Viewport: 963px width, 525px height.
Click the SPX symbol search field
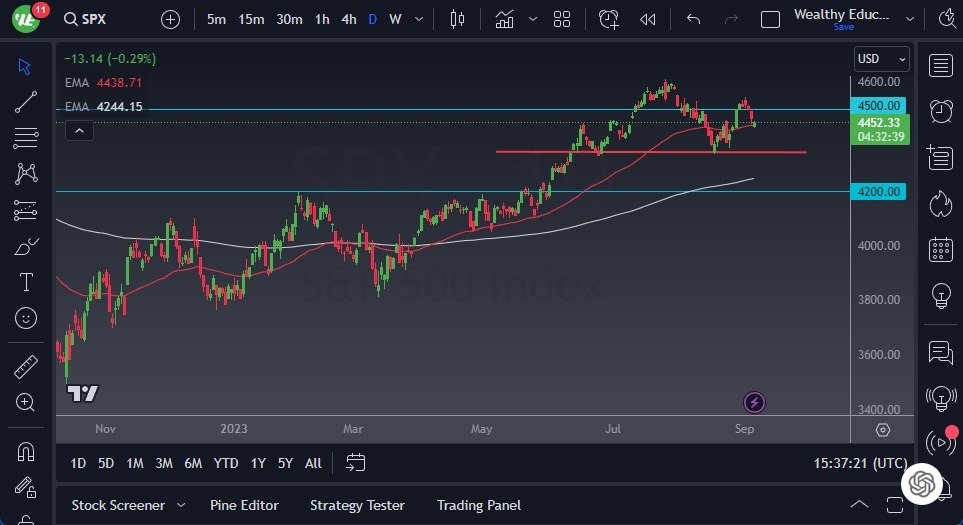coord(100,19)
